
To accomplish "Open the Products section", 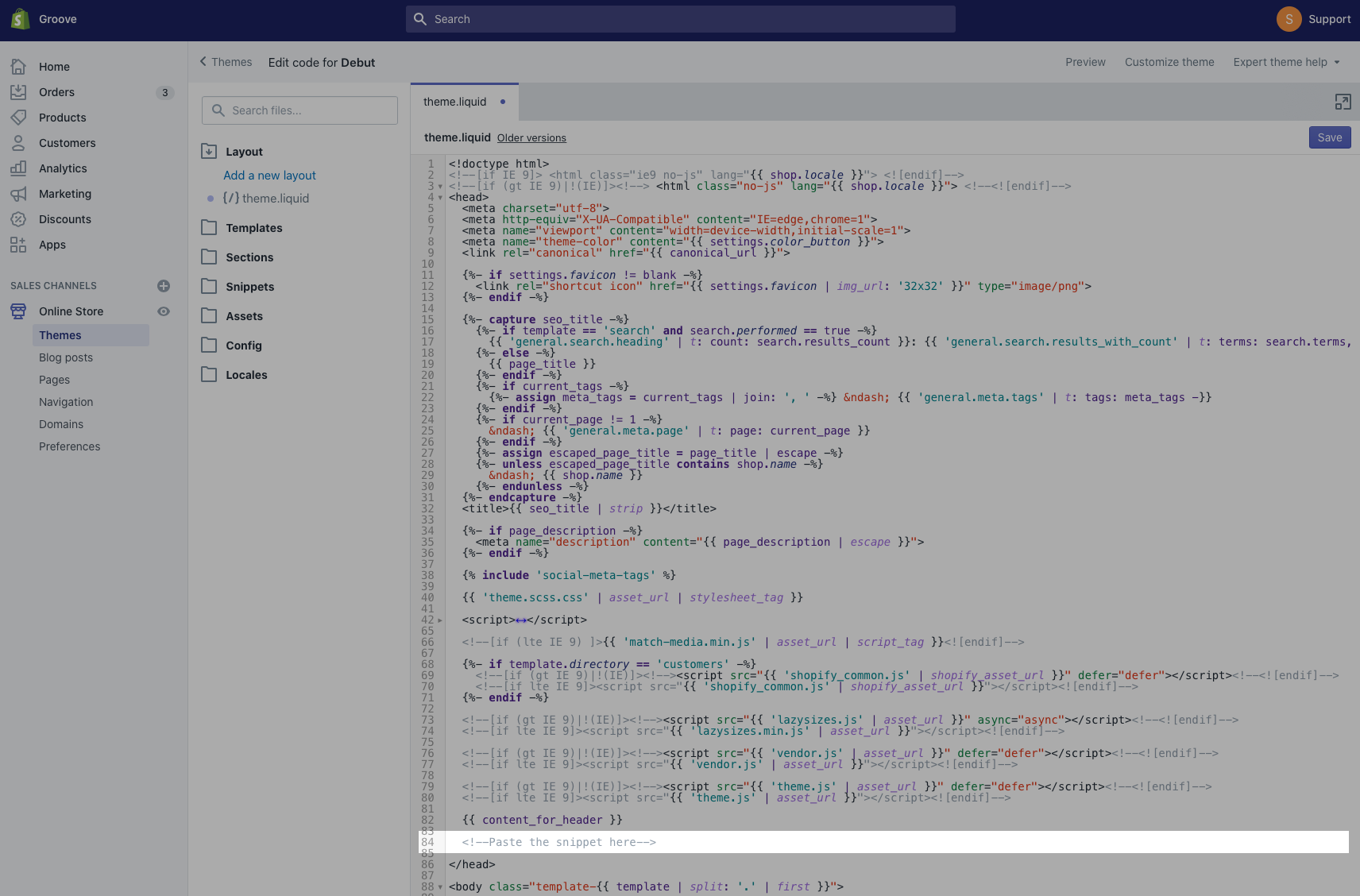I will coord(62,118).
